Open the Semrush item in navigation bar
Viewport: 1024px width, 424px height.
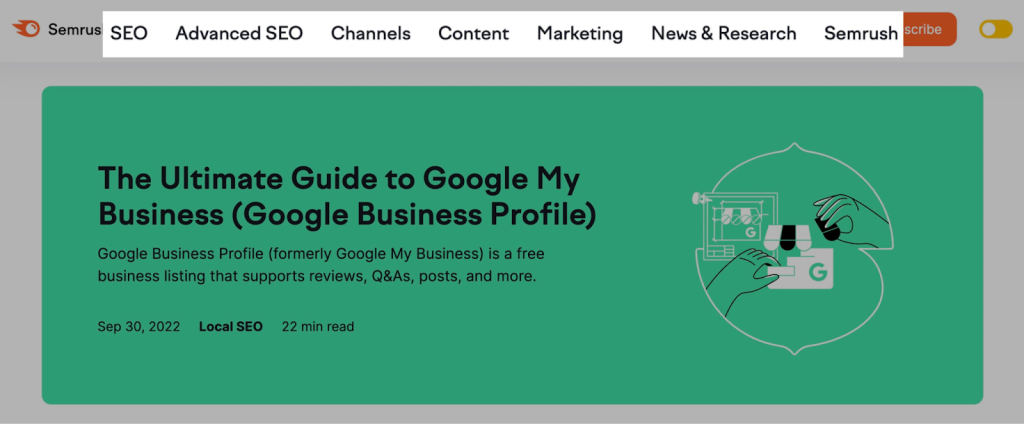tap(861, 33)
